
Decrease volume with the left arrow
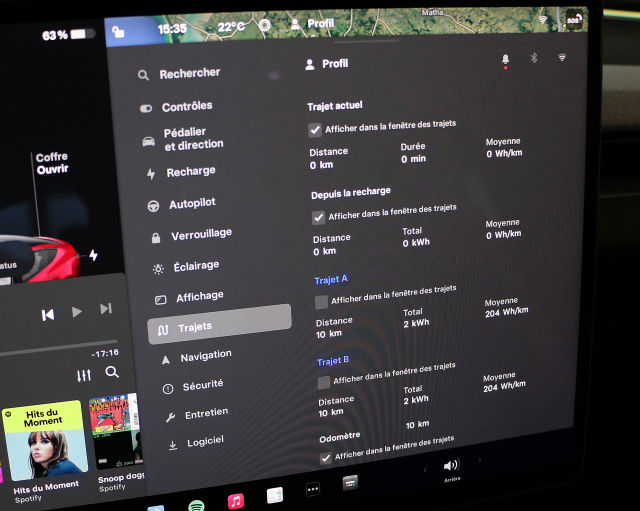(425, 468)
